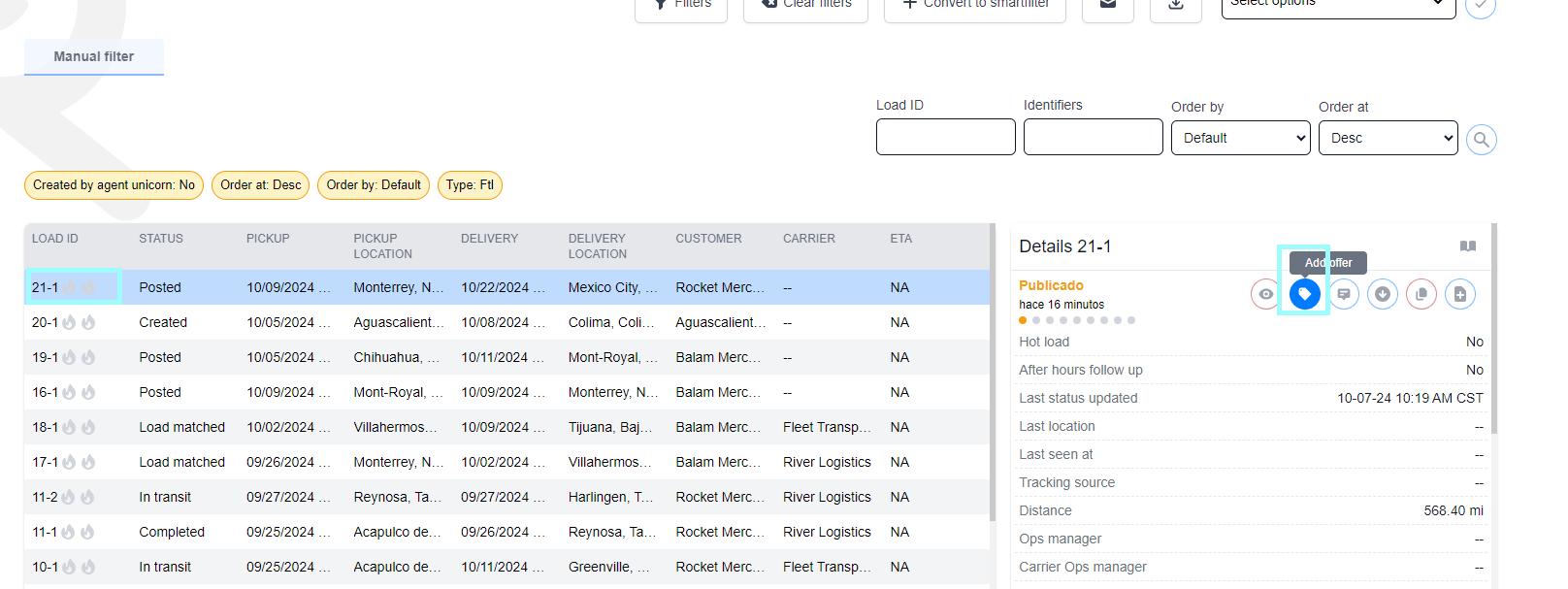Click inside the Identifiers input field

coord(1093,137)
